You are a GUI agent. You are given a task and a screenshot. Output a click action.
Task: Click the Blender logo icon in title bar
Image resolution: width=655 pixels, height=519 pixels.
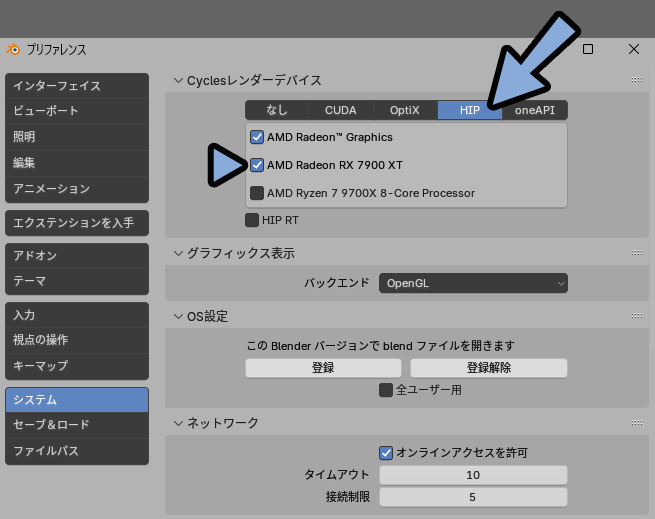tap(13, 50)
